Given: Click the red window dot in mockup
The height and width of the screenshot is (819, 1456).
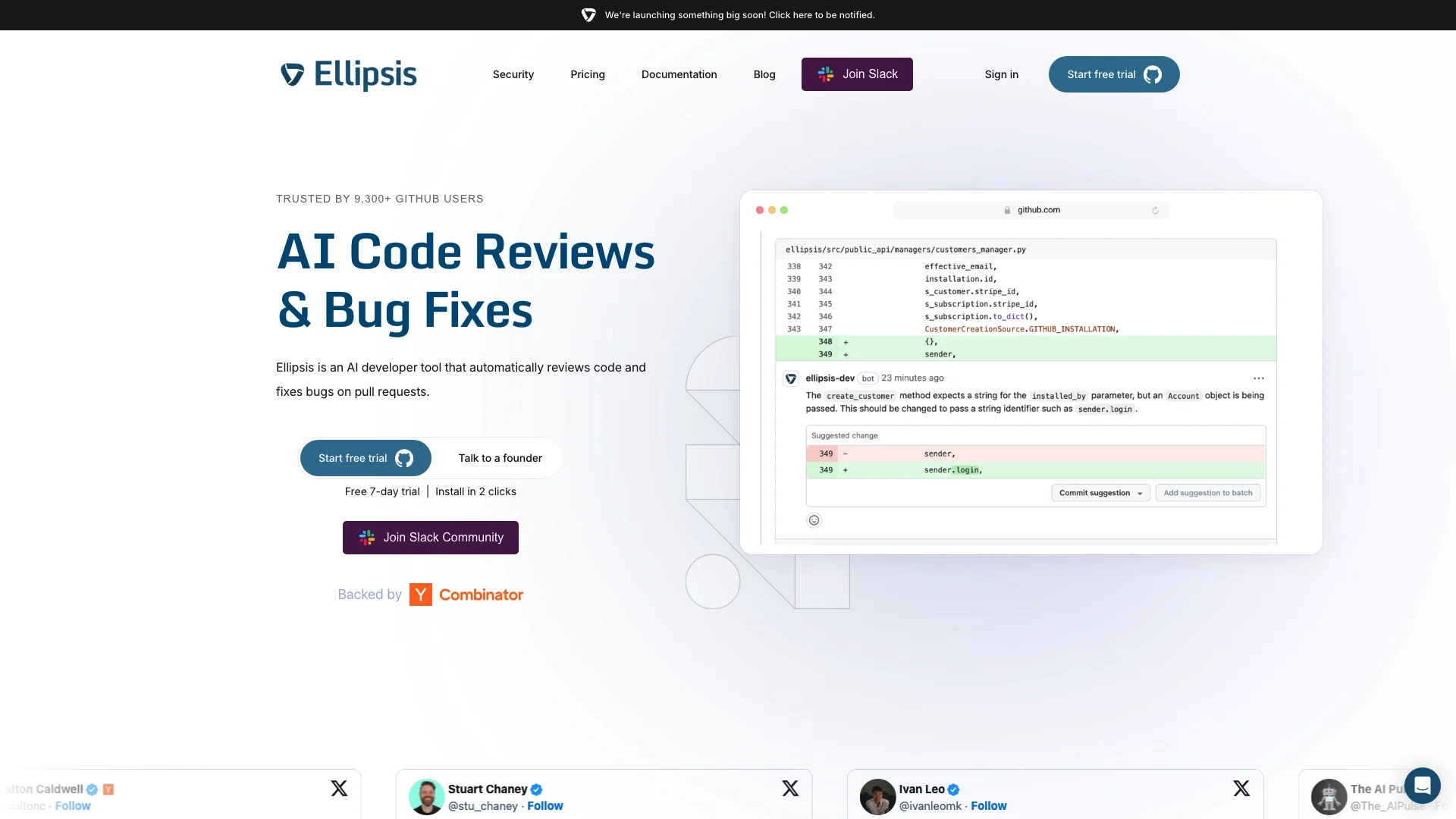Looking at the screenshot, I should [760, 210].
